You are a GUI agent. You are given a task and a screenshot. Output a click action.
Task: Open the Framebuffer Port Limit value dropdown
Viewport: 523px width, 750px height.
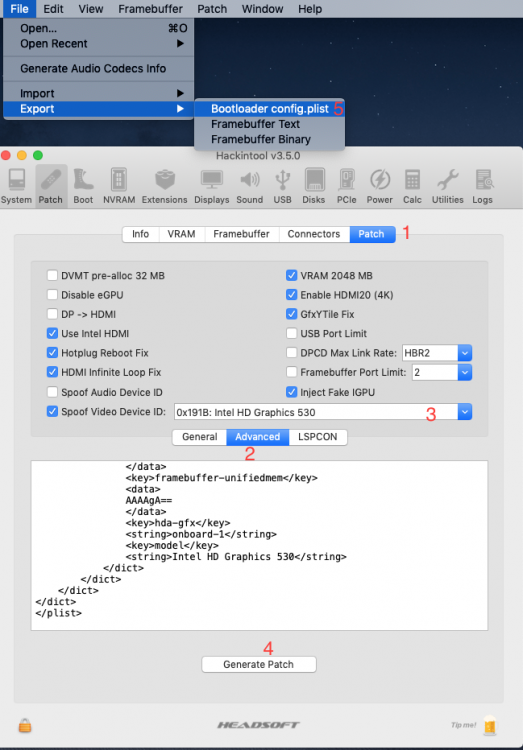pos(465,372)
